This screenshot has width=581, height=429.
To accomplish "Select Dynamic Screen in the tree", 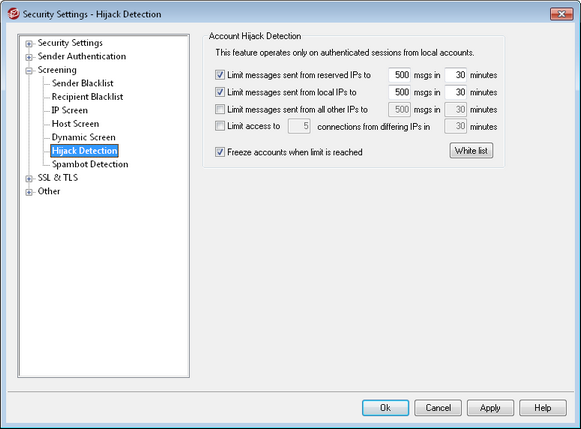I will [x=83, y=137].
